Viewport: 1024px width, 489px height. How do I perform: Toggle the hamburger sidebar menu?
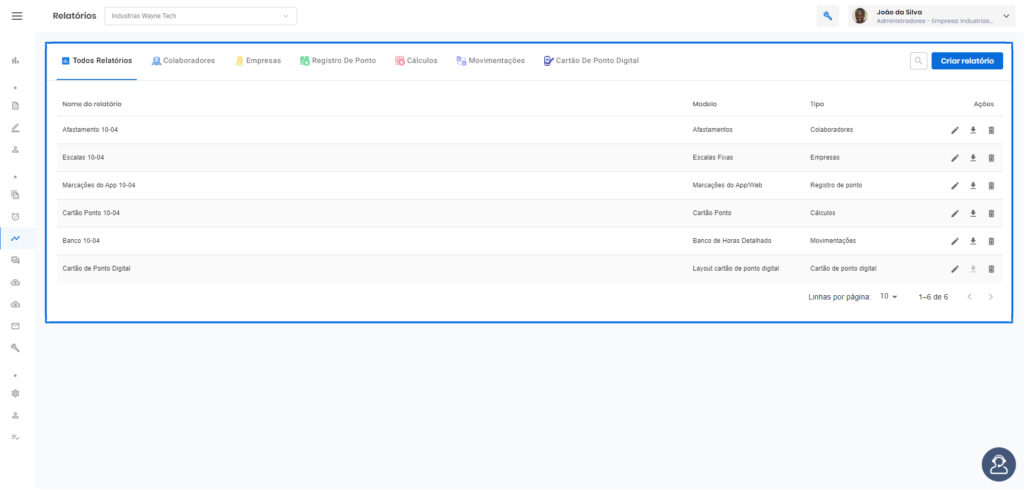point(17,16)
